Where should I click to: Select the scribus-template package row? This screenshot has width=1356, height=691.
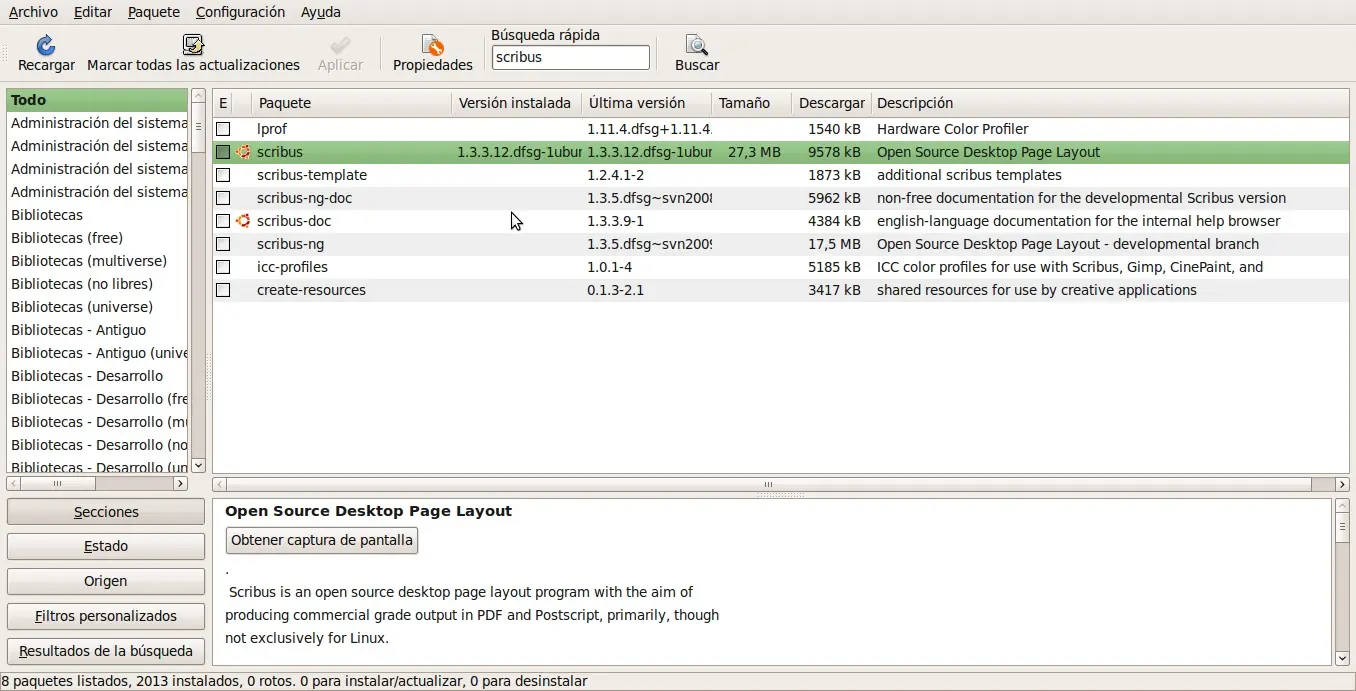pyautogui.click(x=781, y=175)
